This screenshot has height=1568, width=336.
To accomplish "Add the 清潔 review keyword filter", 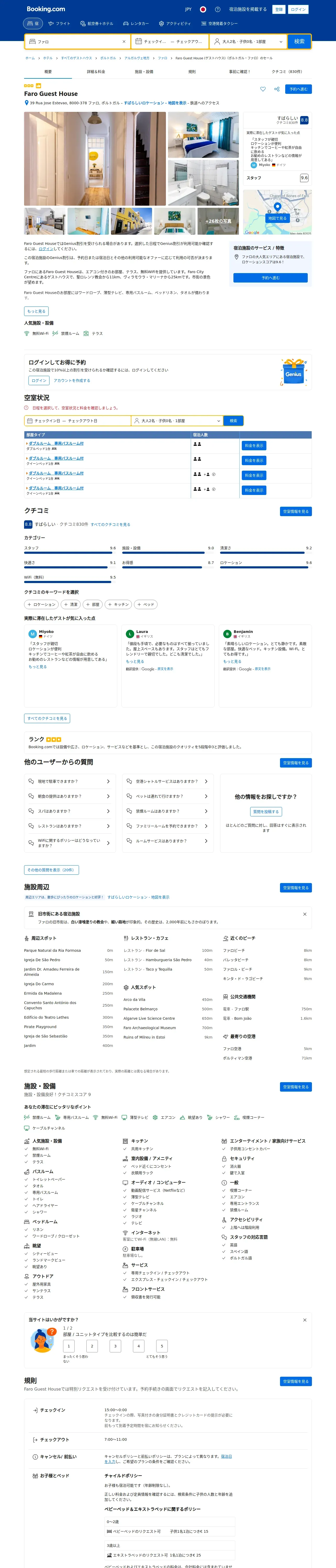I will coord(70,604).
